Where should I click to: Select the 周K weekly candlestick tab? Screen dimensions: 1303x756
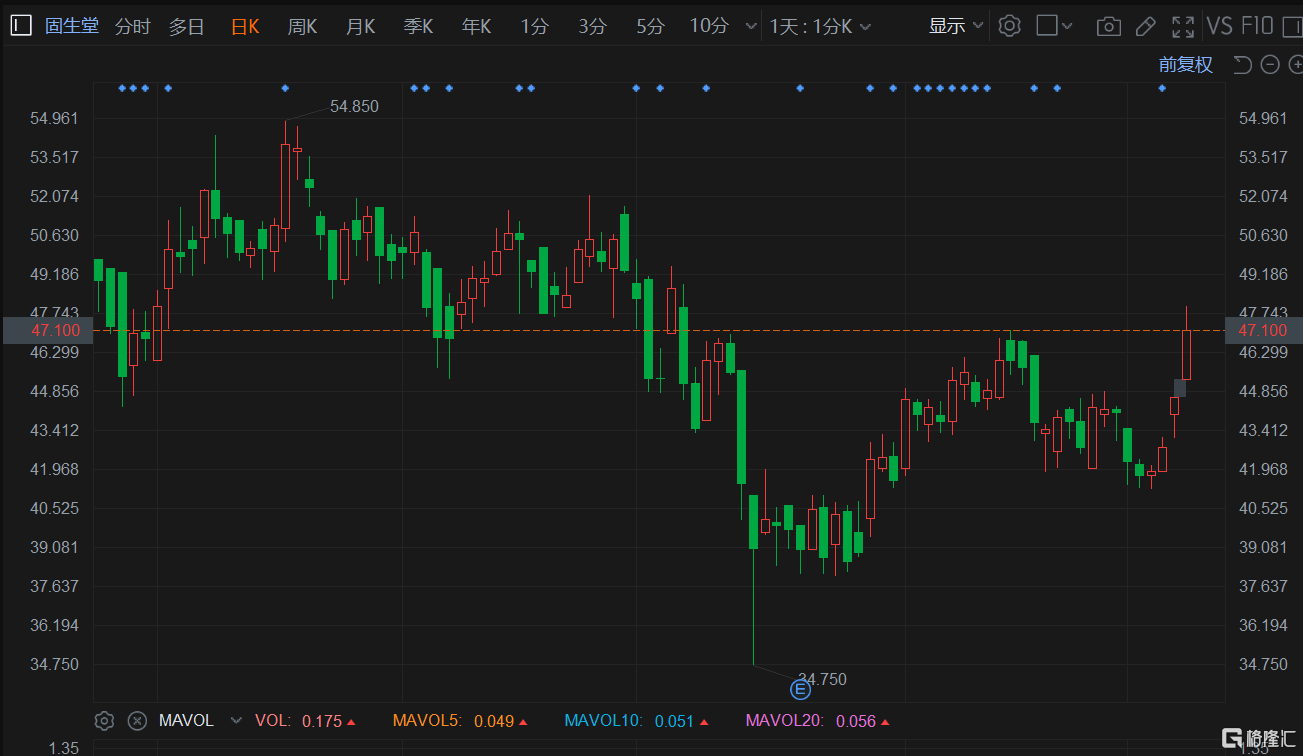302,27
